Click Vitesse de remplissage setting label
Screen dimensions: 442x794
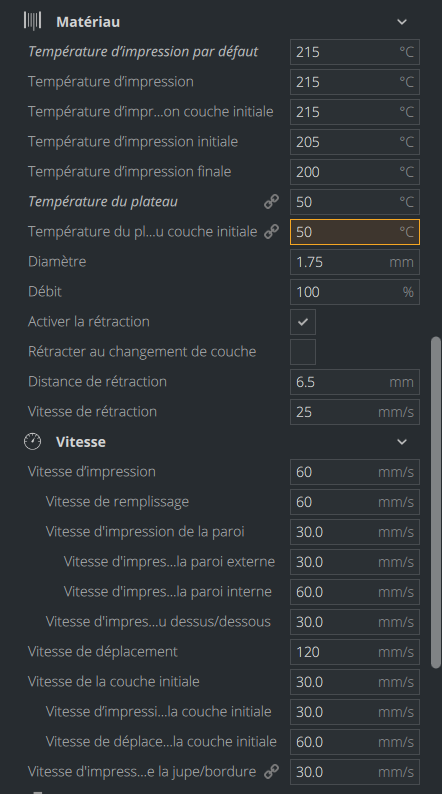coord(117,502)
